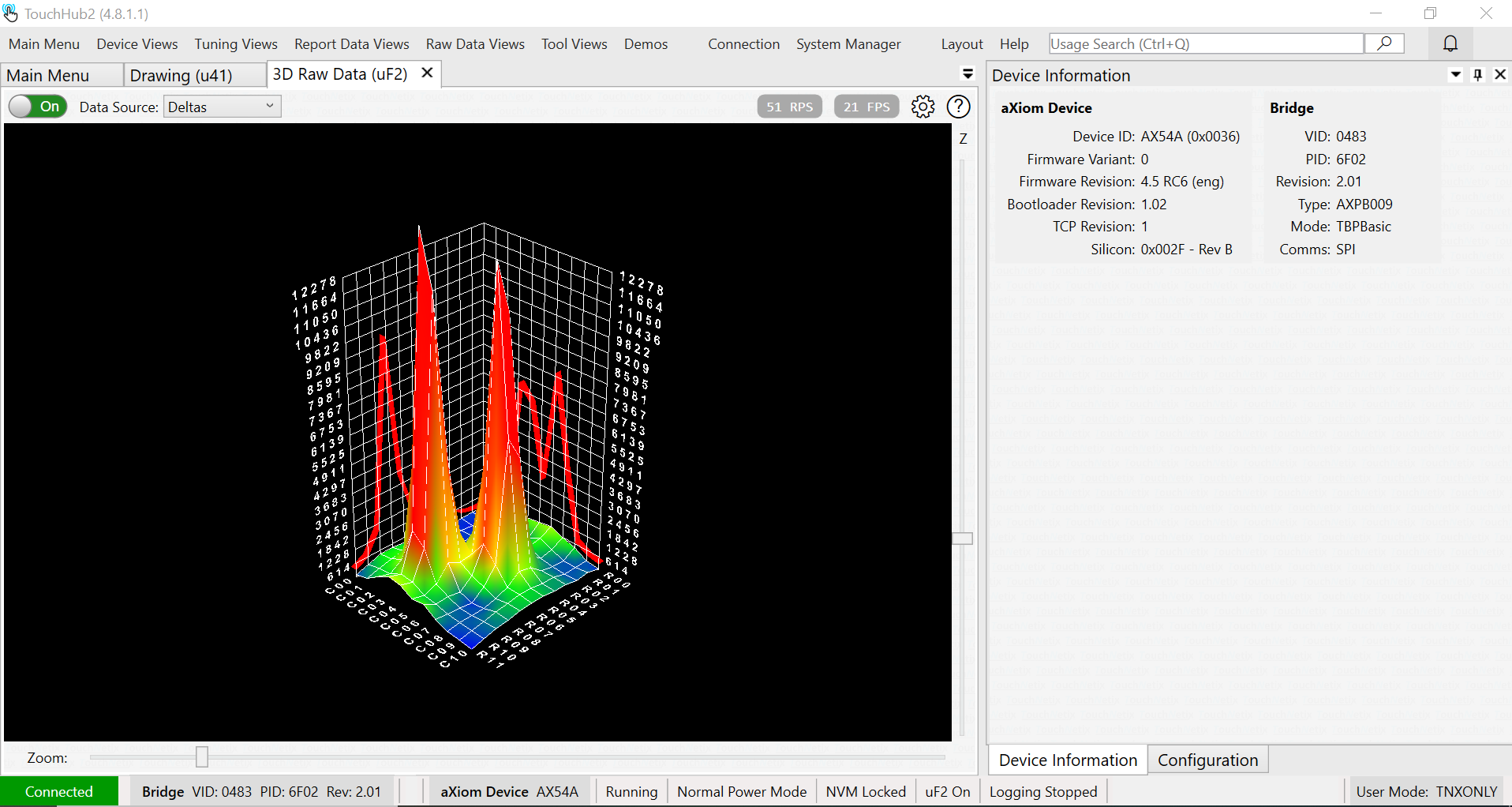Adjust the Zoom slider handle
Screen dimensions: 1512x807
pyautogui.click(x=202, y=757)
